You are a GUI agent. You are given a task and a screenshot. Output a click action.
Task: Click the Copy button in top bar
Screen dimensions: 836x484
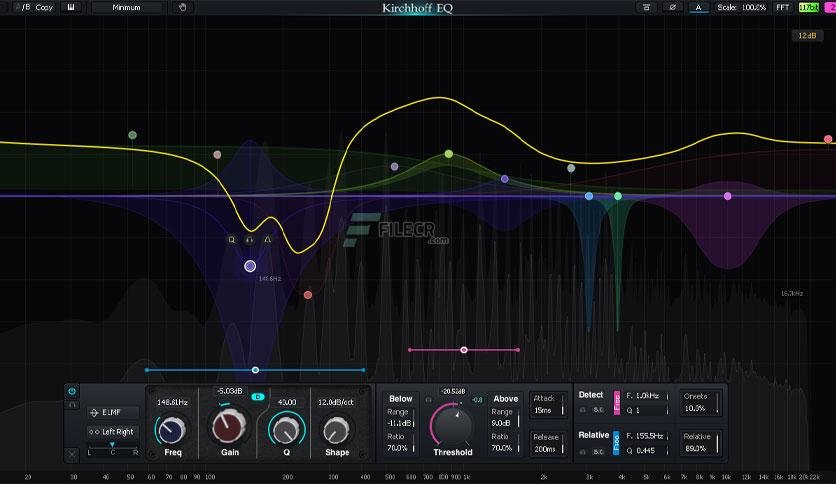coord(44,7)
